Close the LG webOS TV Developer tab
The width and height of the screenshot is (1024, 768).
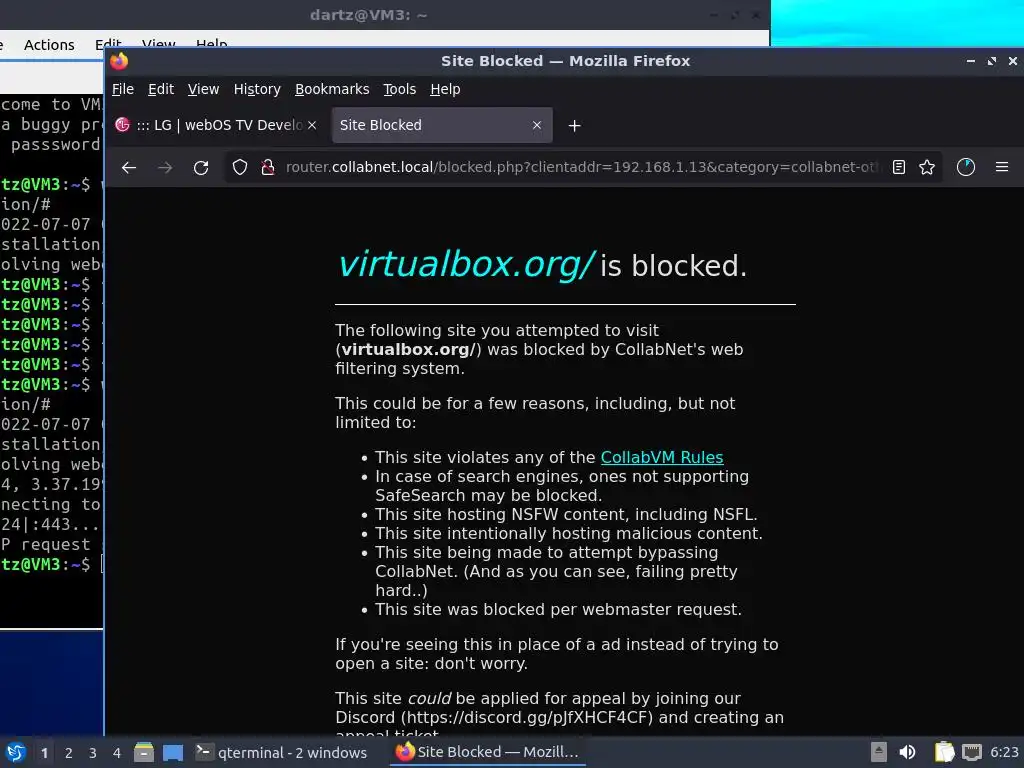click(x=312, y=125)
